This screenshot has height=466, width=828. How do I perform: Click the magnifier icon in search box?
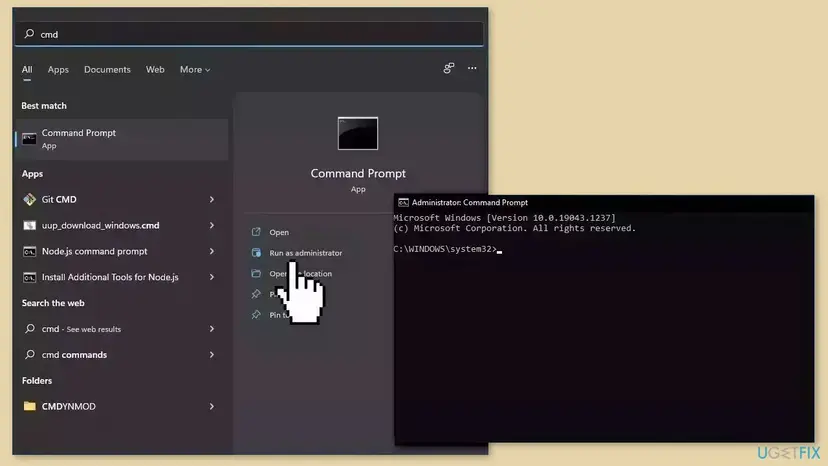pos(29,34)
